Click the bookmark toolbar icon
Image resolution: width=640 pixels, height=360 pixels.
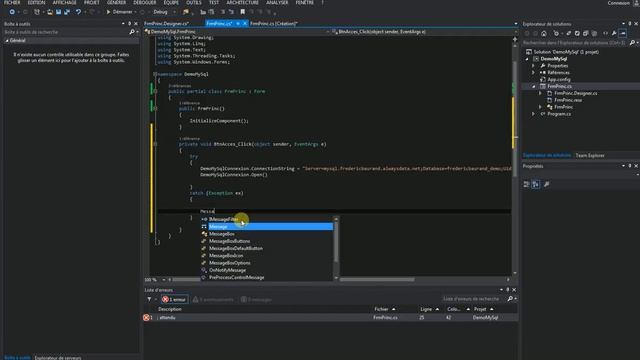[242, 12]
